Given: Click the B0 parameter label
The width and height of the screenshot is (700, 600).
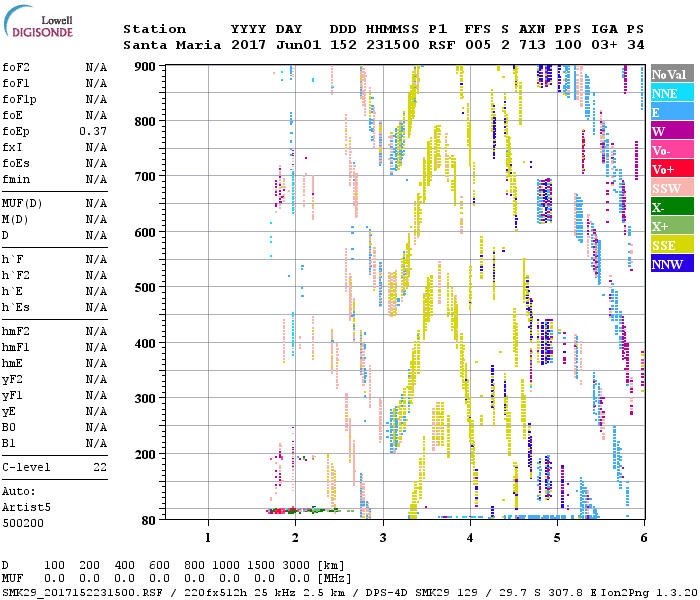Looking at the screenshot, I should [x=9, y=427].
